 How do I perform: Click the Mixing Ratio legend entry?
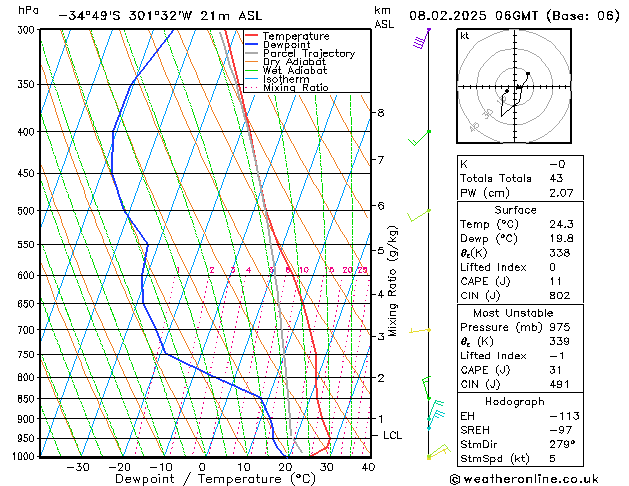tap(295, 88)
